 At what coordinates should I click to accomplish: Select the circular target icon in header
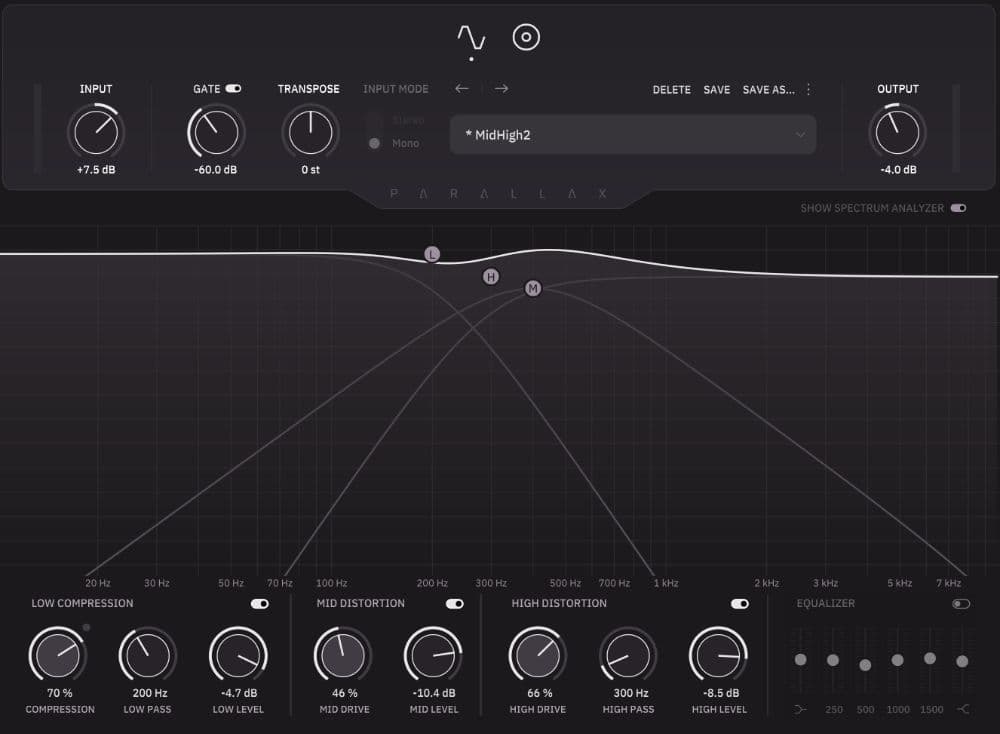[527, 37]
